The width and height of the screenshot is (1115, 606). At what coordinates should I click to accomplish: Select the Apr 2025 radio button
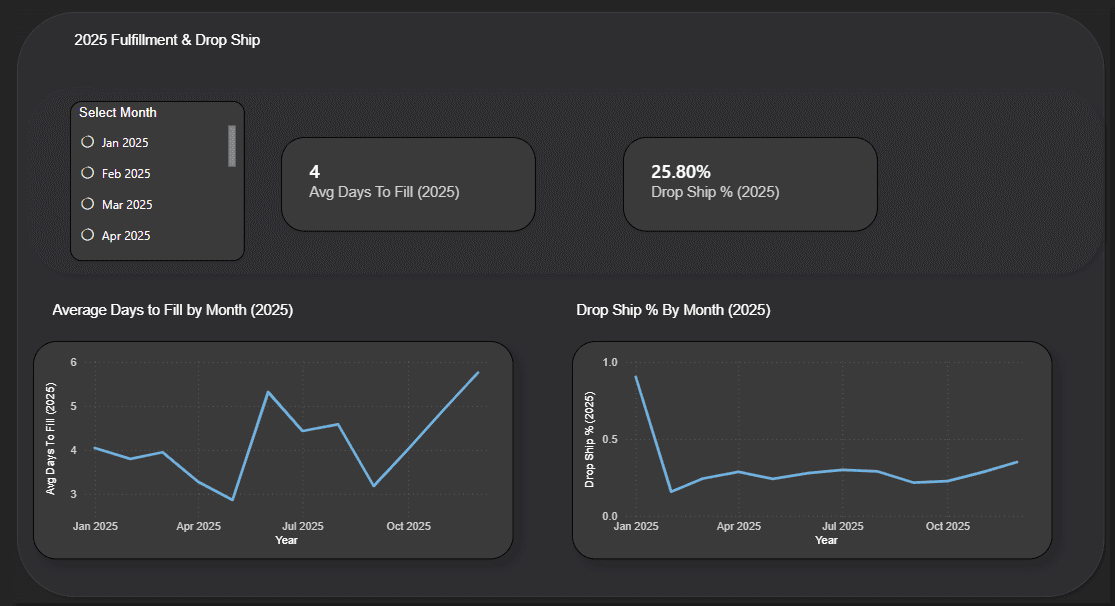tap(87, 235)
